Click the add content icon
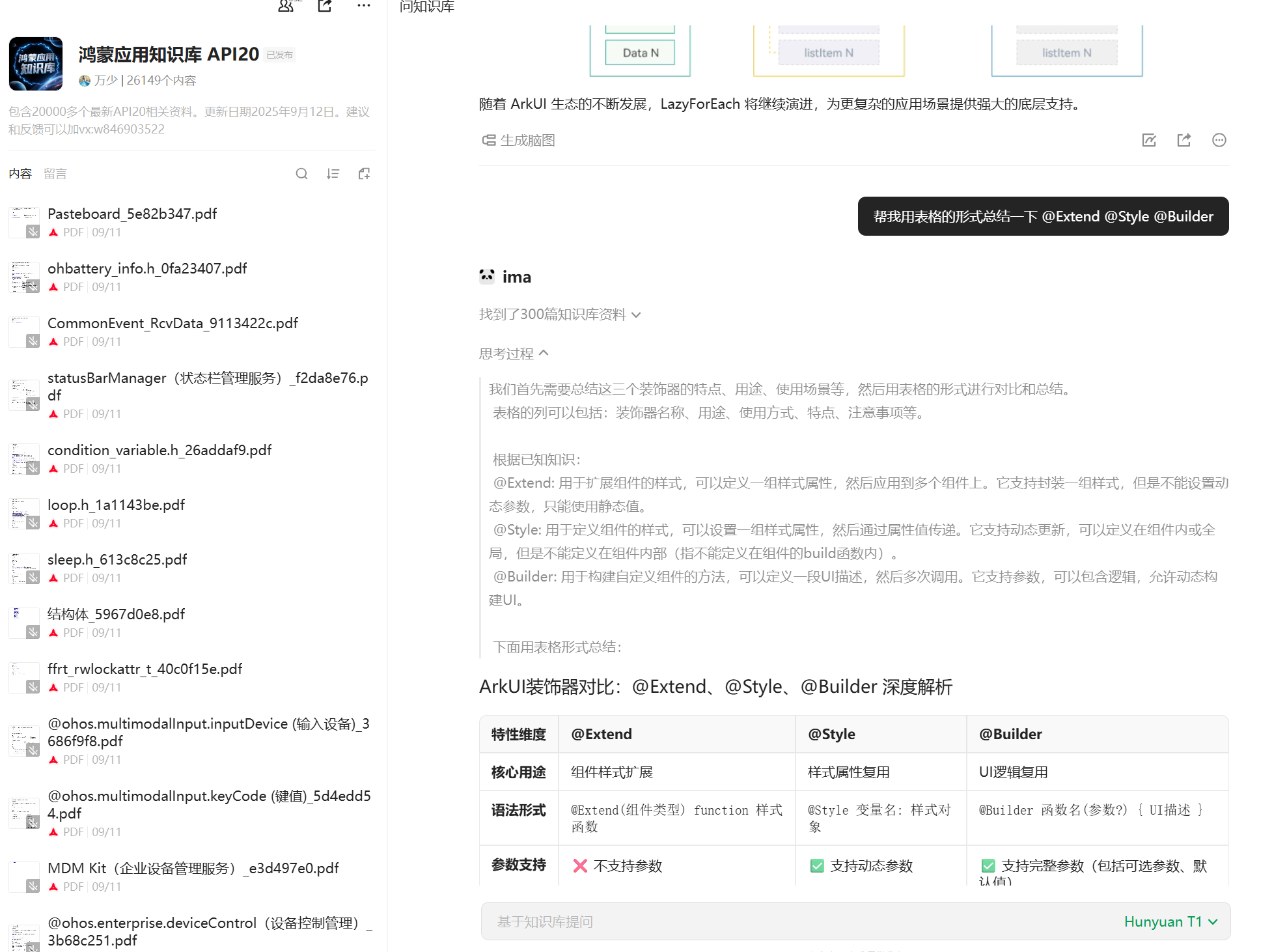This screenshot has width=1274, height=952. click(364, 174)
